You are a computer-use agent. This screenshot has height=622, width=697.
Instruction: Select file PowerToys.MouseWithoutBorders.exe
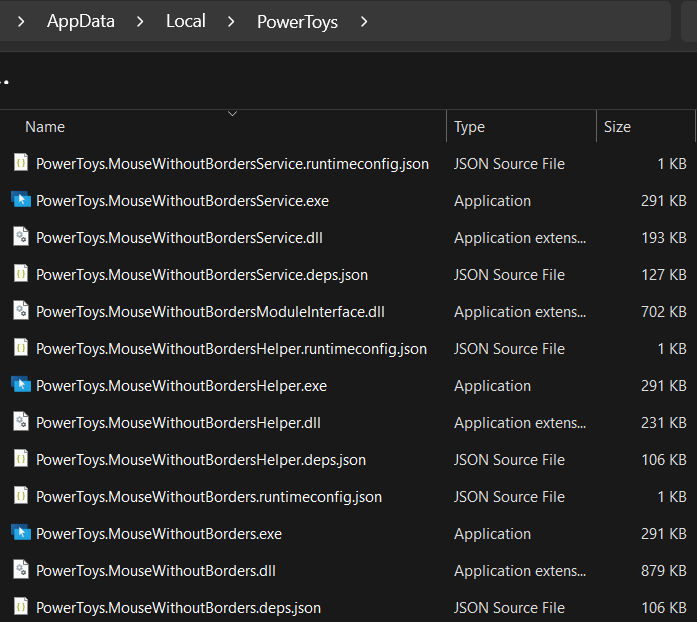[159, 534]
